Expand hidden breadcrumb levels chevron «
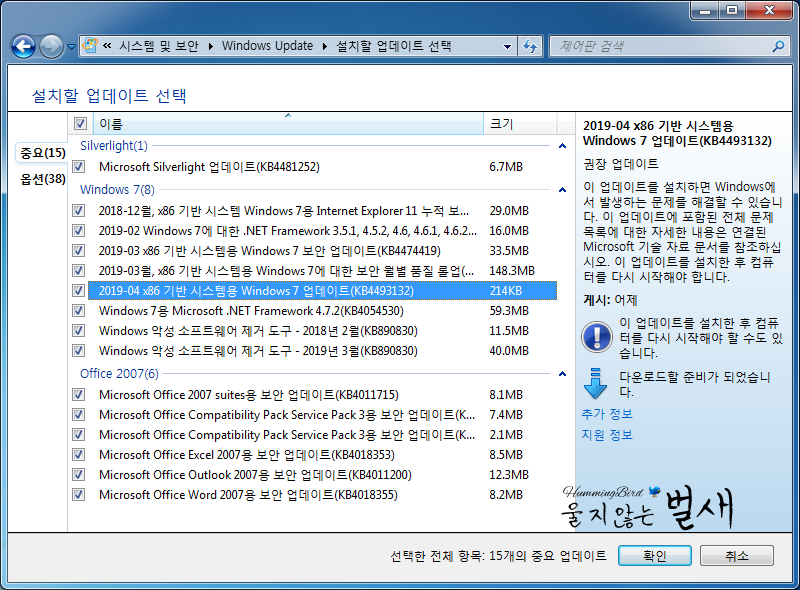This screenshot has height=590, width=800. [107, 46]
